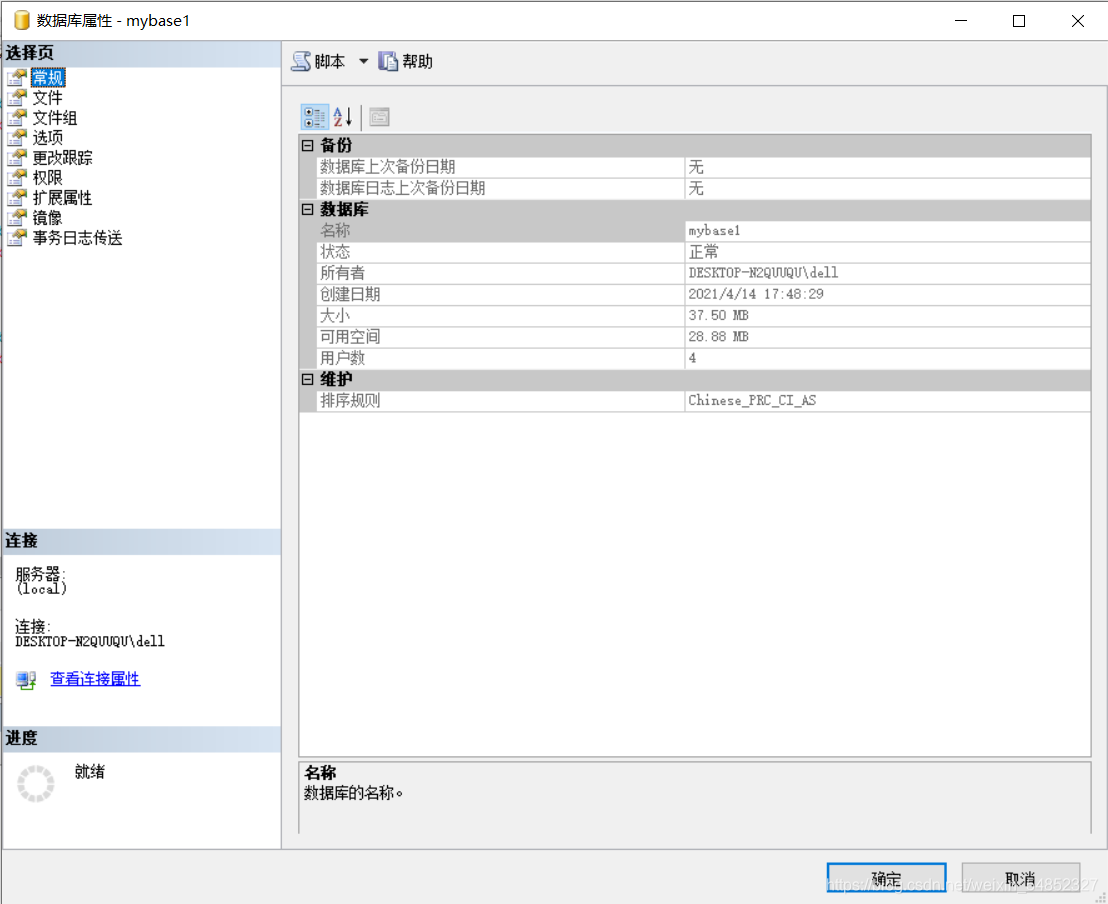The height and width of the screenshot is (904, 1108).
Task: Open the 权限 page label
Action: point(47,177)
